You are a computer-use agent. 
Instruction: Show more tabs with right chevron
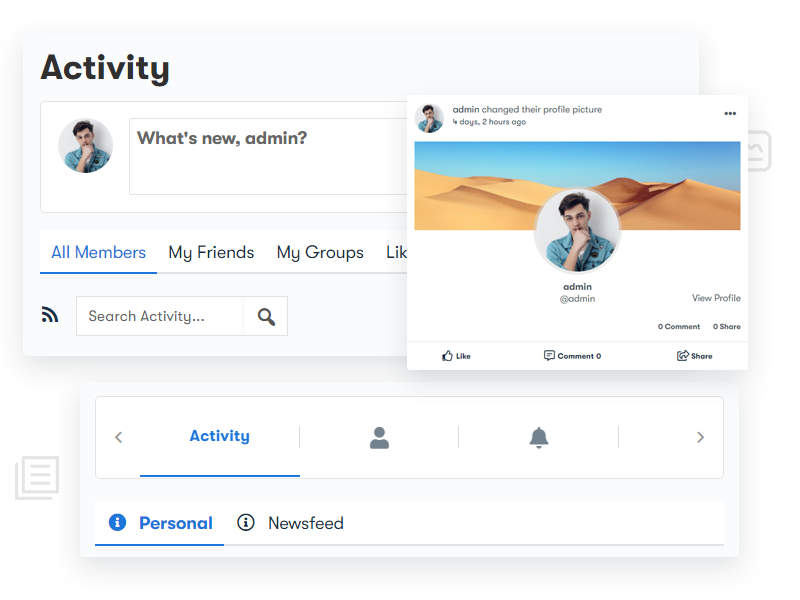pos(701,437)
